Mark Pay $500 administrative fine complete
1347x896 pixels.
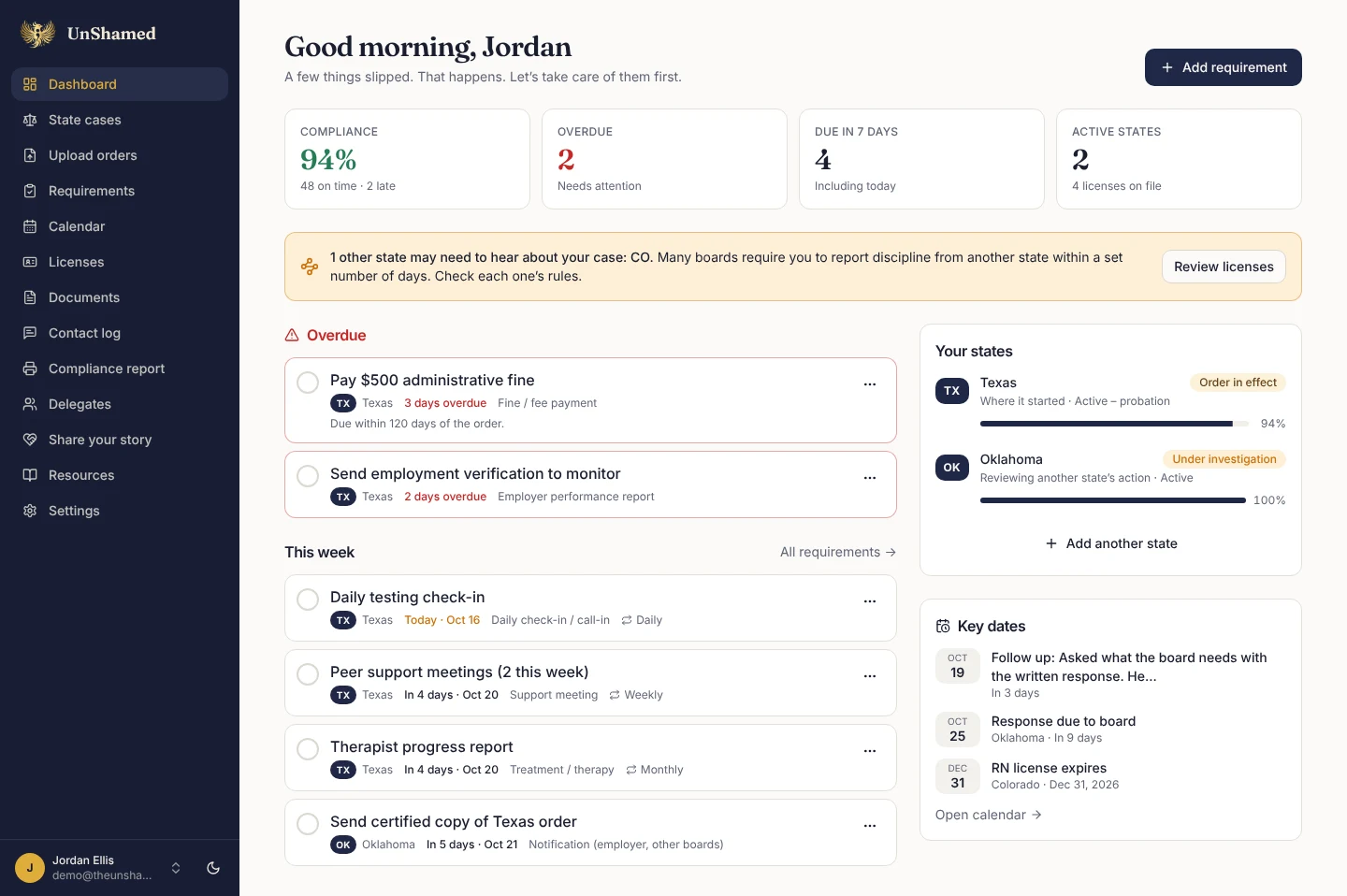click(308, 383)
